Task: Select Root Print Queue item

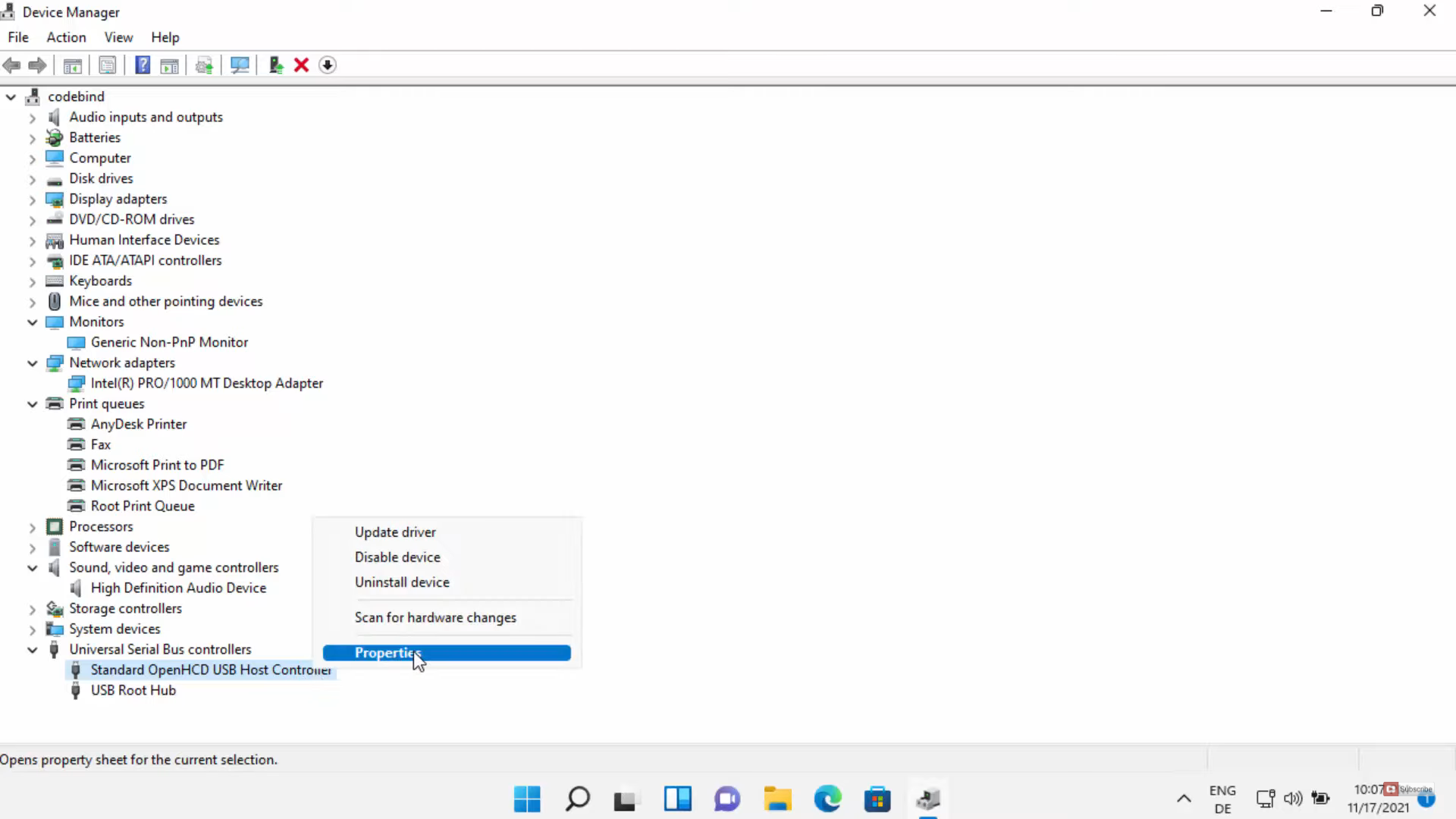Action: click(143, 506)
